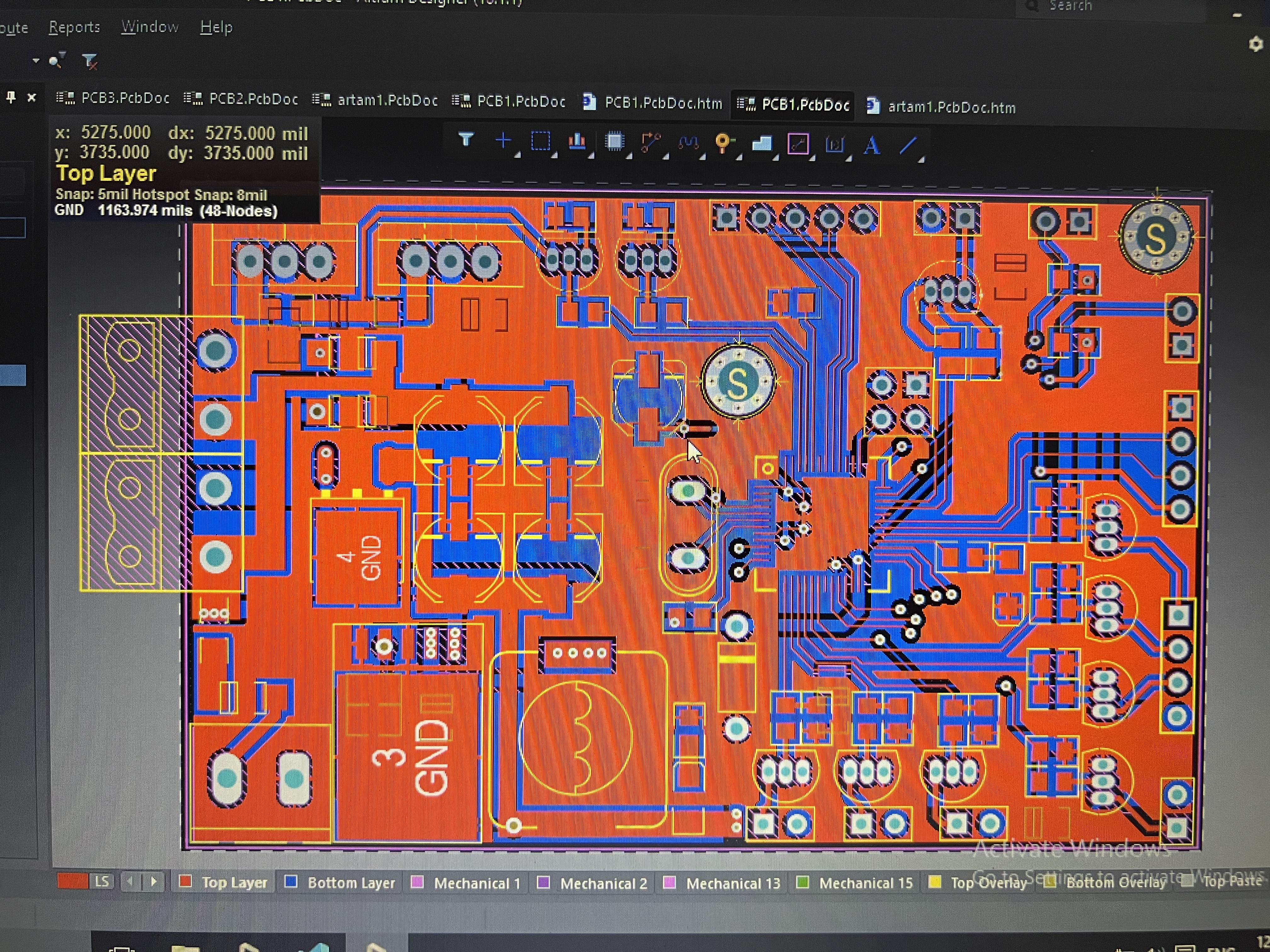Click the red current layer color swatch
Image resolution: width=1270 pixels, height=952 pixels.
click(72, 881)
